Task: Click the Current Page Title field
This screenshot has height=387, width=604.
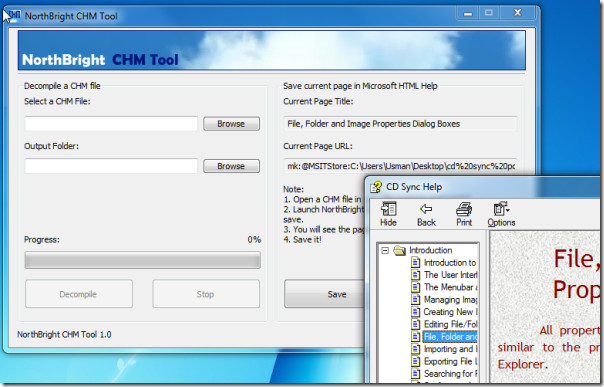Action: (x=400, y=124)
